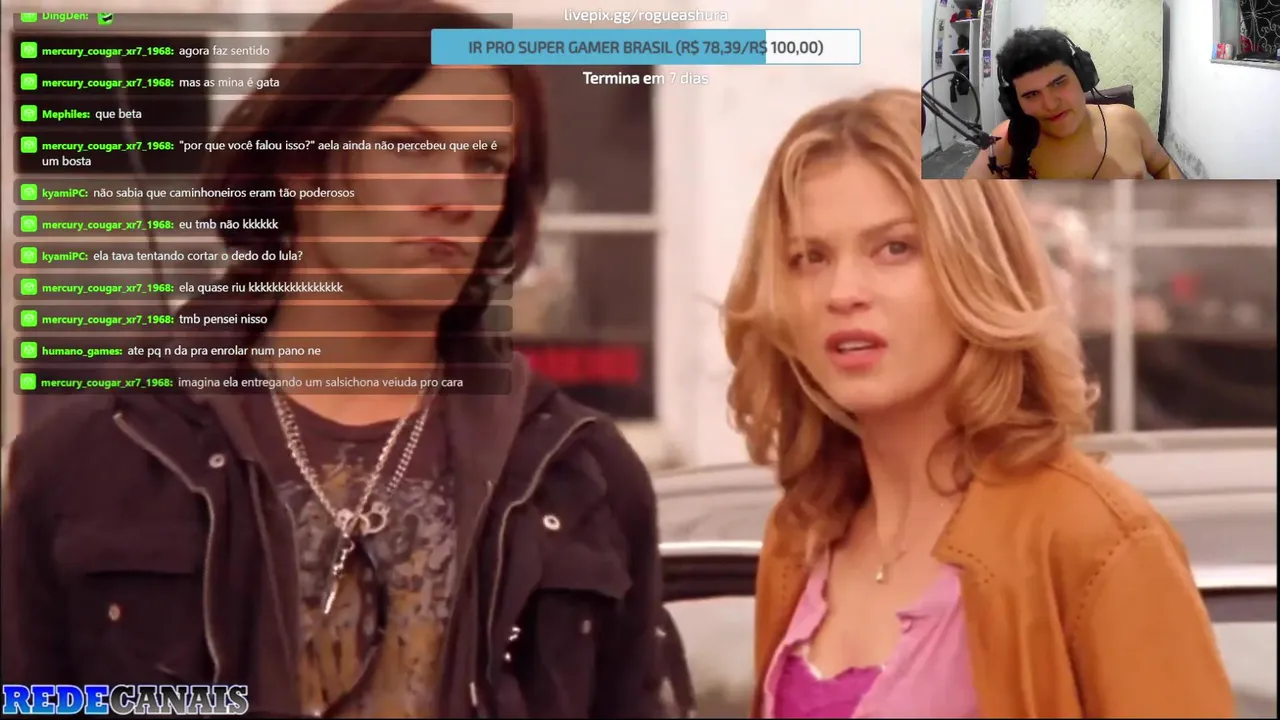Select message 'ela quase riu kkkkkkkkkkkkkkkk'
The width and height of the screenshot is (1280, 720).
pyautogui.click(x=261, y=288)
